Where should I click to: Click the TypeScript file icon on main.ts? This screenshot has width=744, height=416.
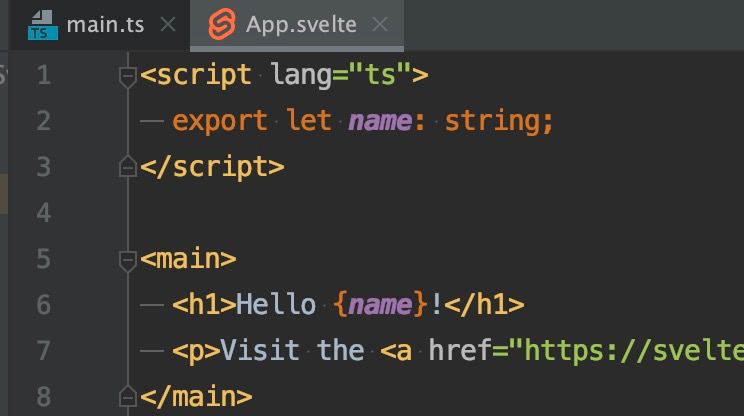pos(43,25)
